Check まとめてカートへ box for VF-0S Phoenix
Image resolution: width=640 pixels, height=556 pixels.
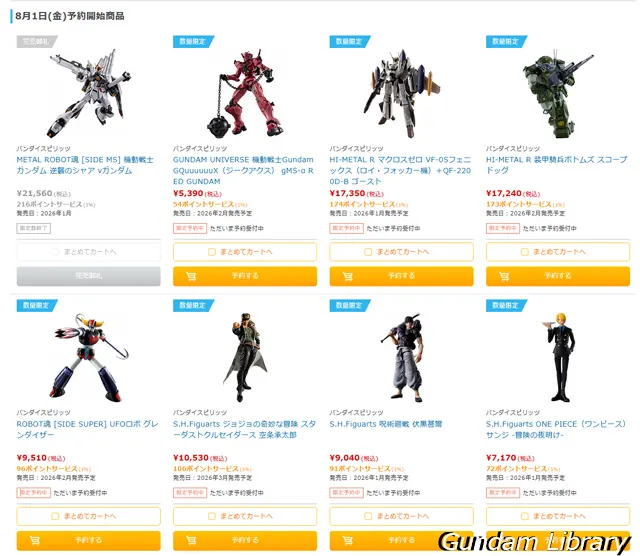[x=368, y=252]
